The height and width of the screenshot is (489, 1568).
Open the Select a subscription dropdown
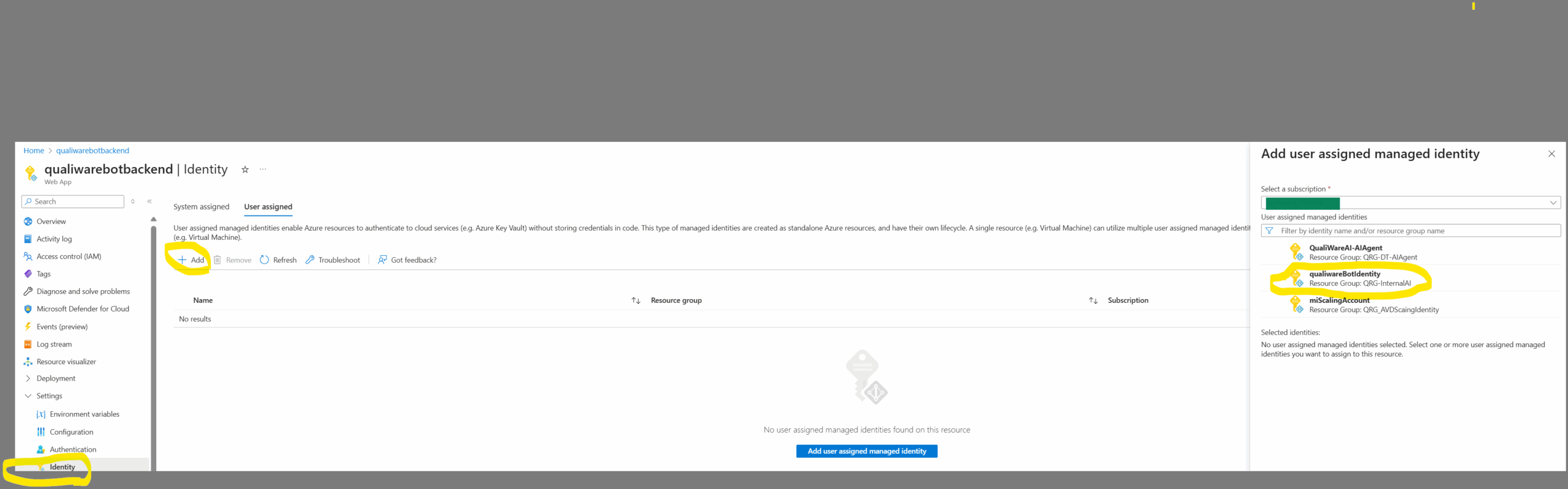(1410, 203)
